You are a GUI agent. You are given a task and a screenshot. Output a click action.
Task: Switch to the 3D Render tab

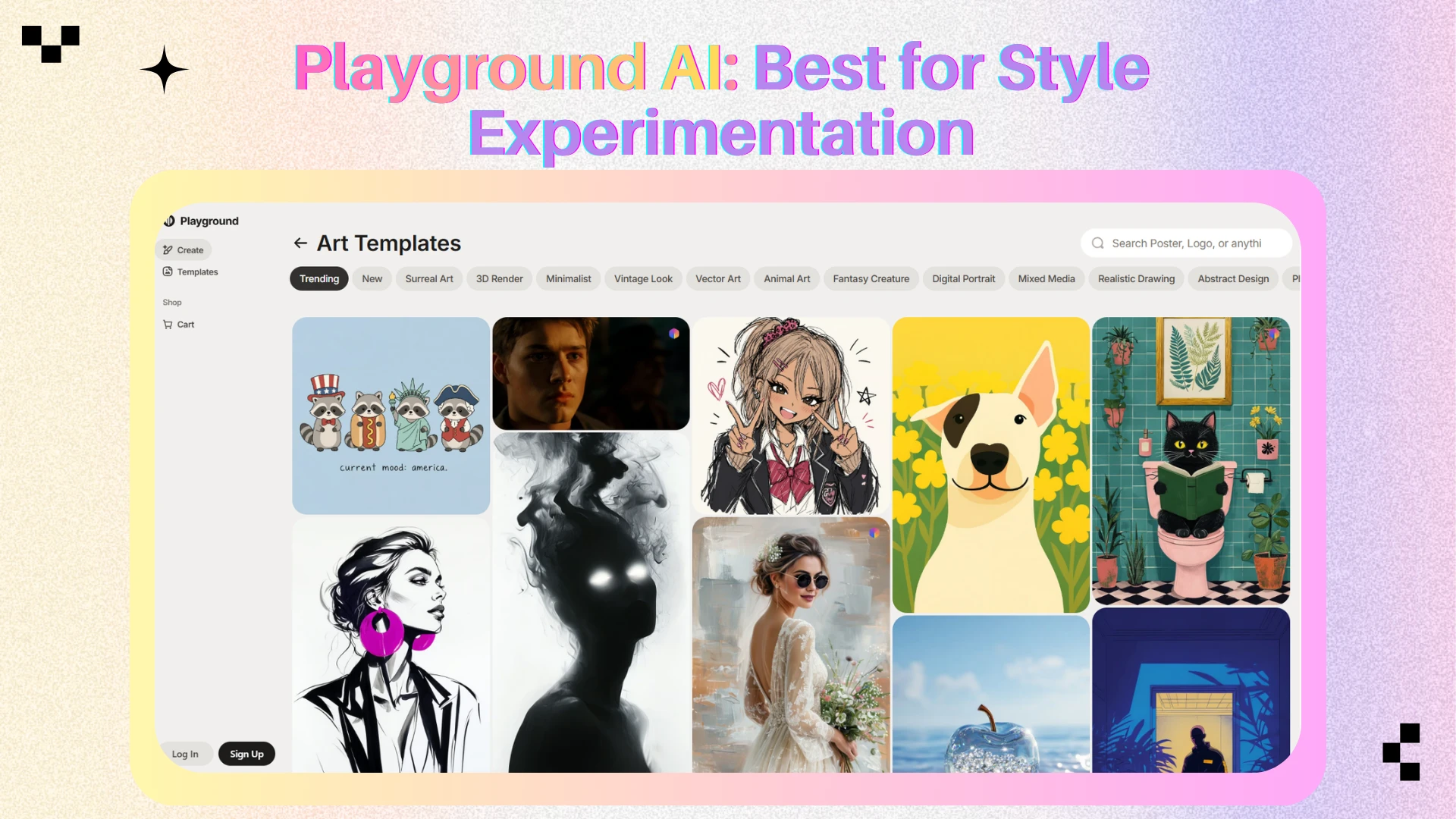pyautogui.click(x=500, y=279)
